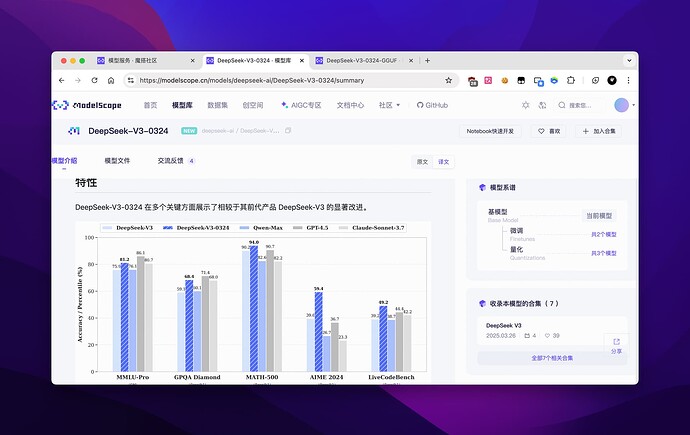690x435 pixels.
Task: Open a new browser tab
Action: click(427, 61)
